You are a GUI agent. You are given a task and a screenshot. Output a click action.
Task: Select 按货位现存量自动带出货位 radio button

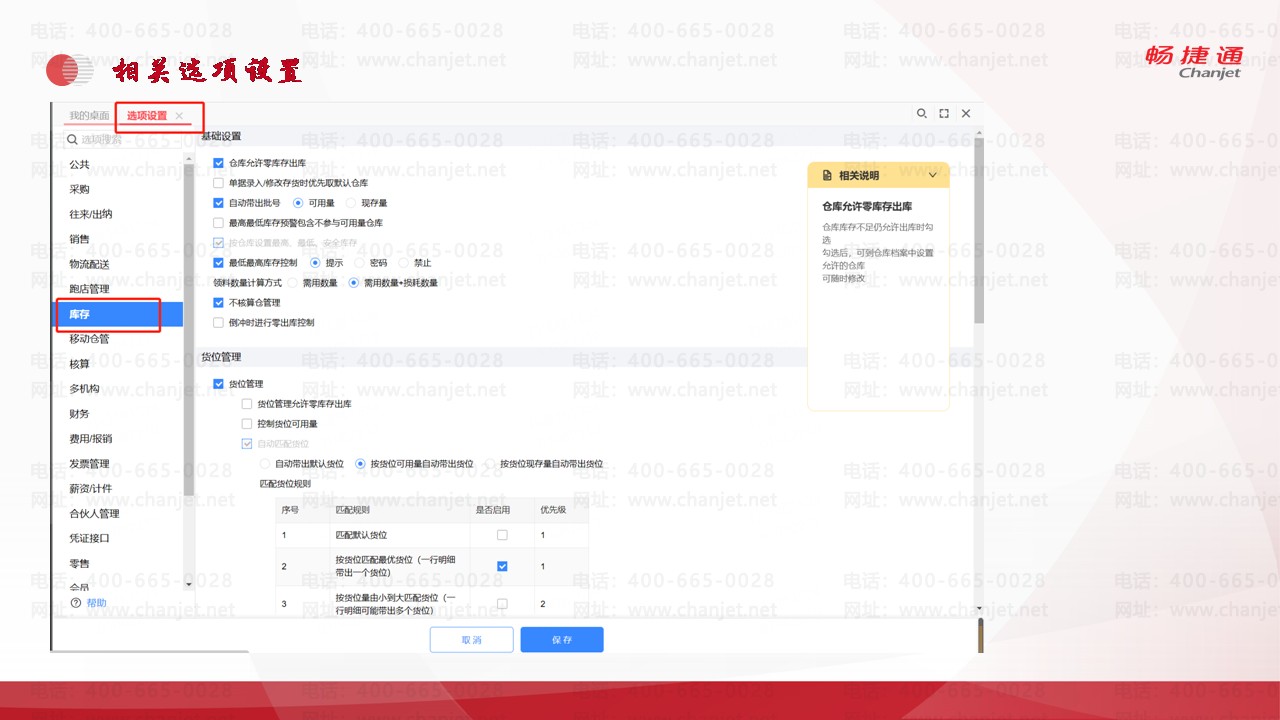click(490, 464)
